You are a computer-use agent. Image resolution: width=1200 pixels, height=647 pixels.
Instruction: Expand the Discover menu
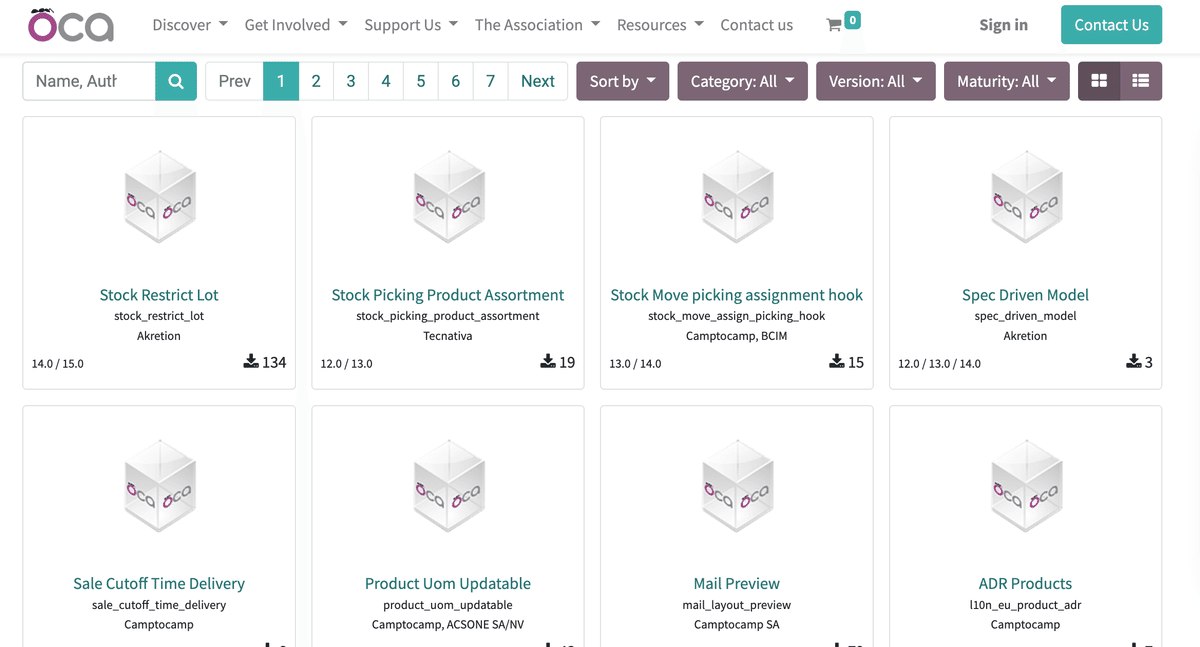pos(190,25)
